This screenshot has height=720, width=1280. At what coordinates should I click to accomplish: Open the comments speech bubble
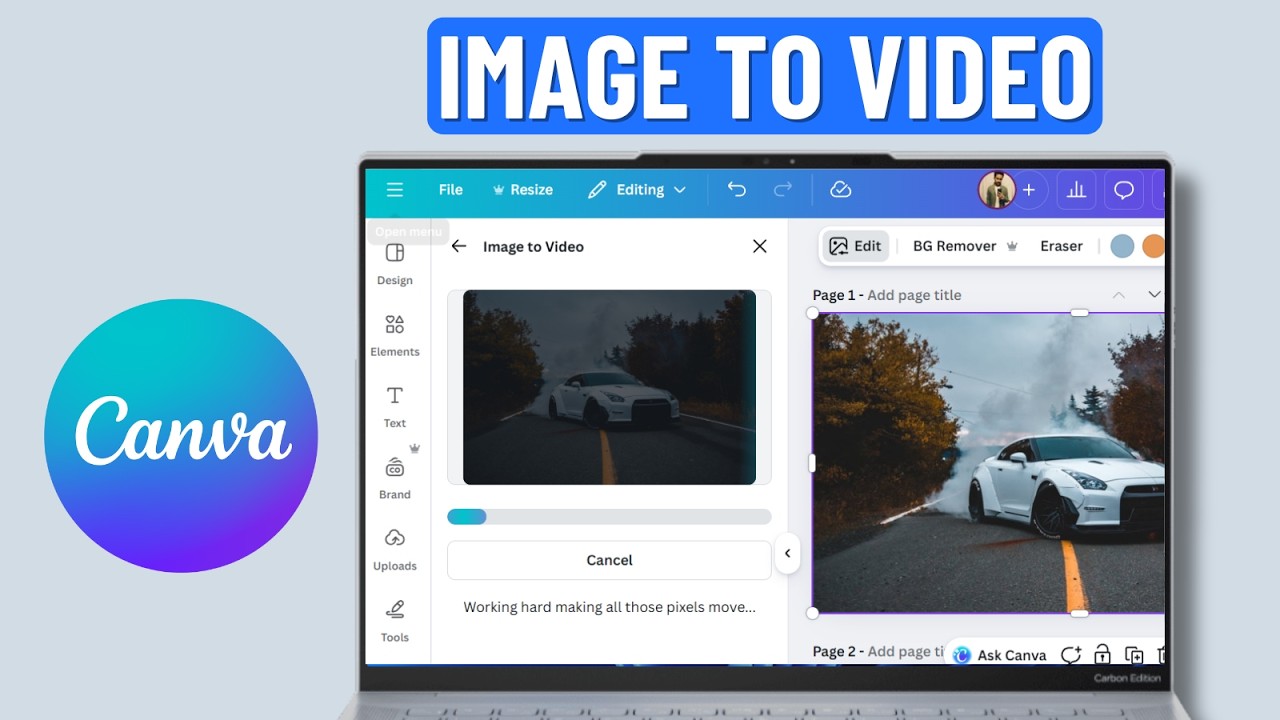[x=1124, y=190]
